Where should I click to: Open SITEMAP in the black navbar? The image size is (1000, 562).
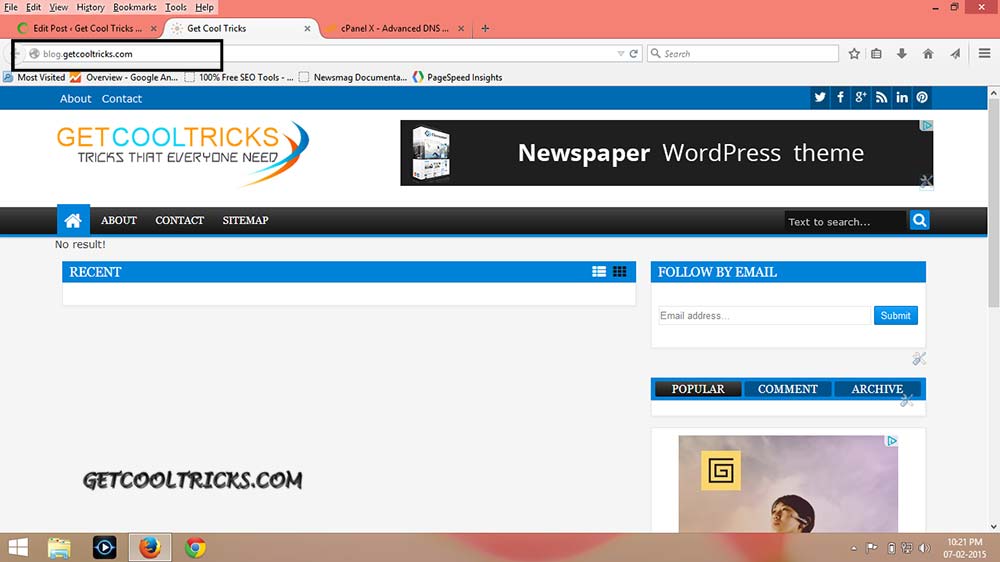(x=246, y=220)
